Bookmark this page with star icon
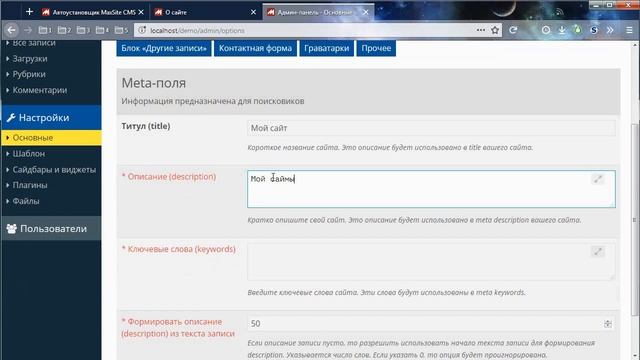The width and height of the screenshot is (640, 360). 495,30
